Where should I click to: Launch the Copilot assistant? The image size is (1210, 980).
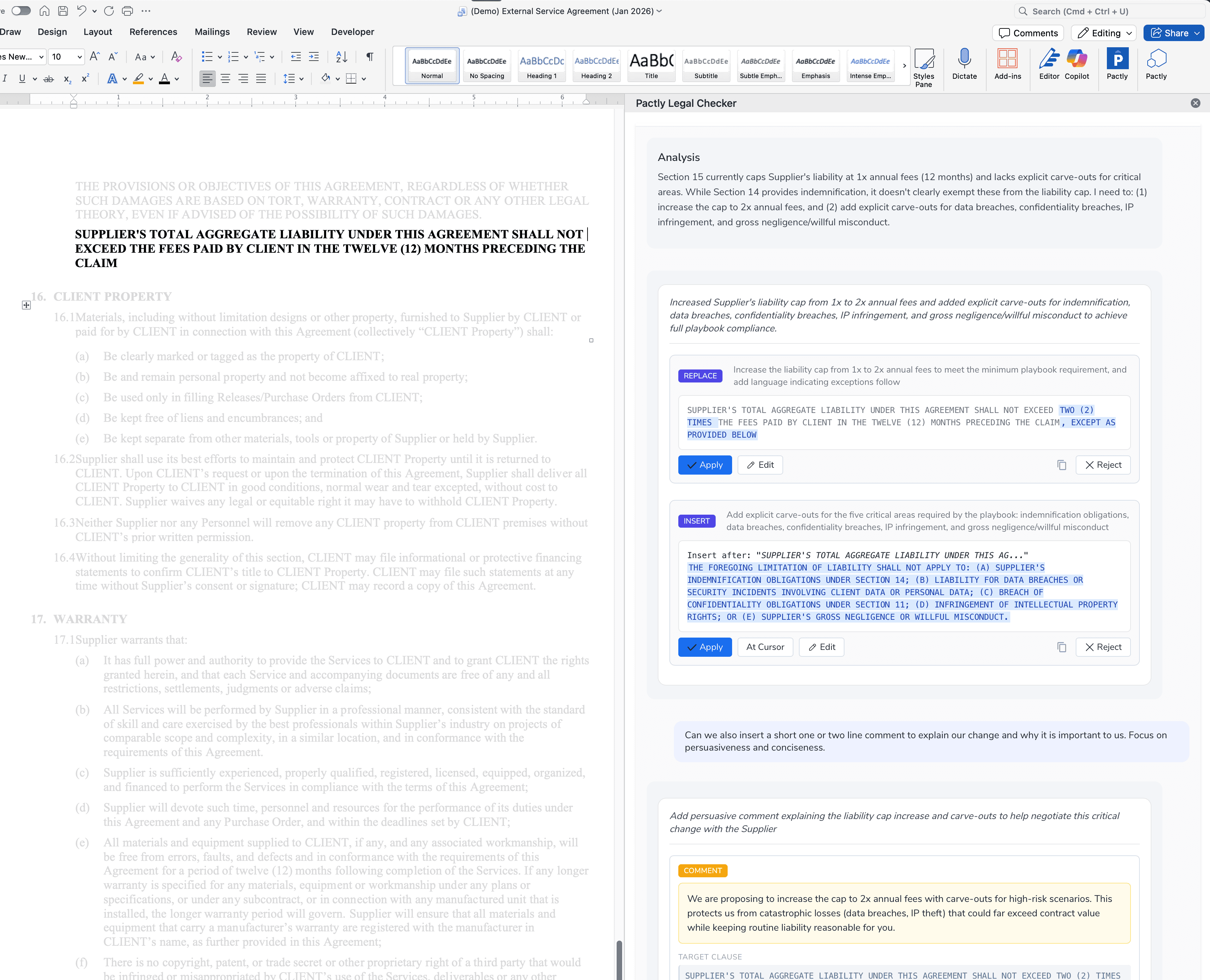(x=1076, y=64)
